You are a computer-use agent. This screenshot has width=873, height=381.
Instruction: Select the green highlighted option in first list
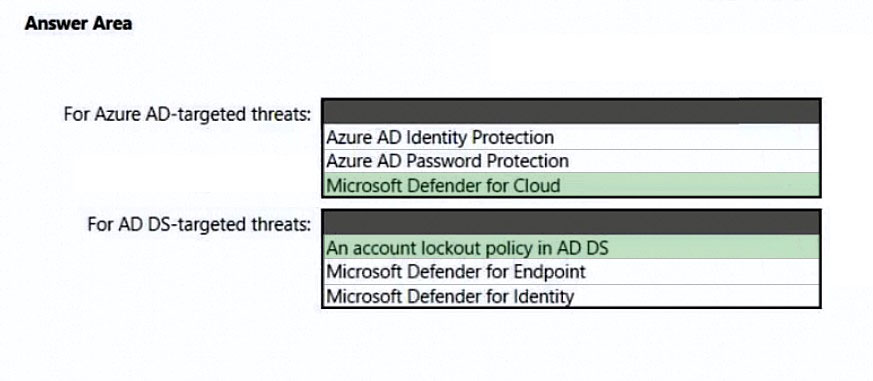point(571,184)
